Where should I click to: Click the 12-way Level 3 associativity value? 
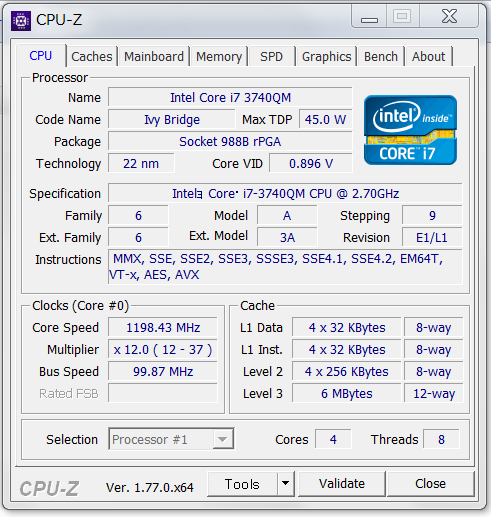[434, 393]
